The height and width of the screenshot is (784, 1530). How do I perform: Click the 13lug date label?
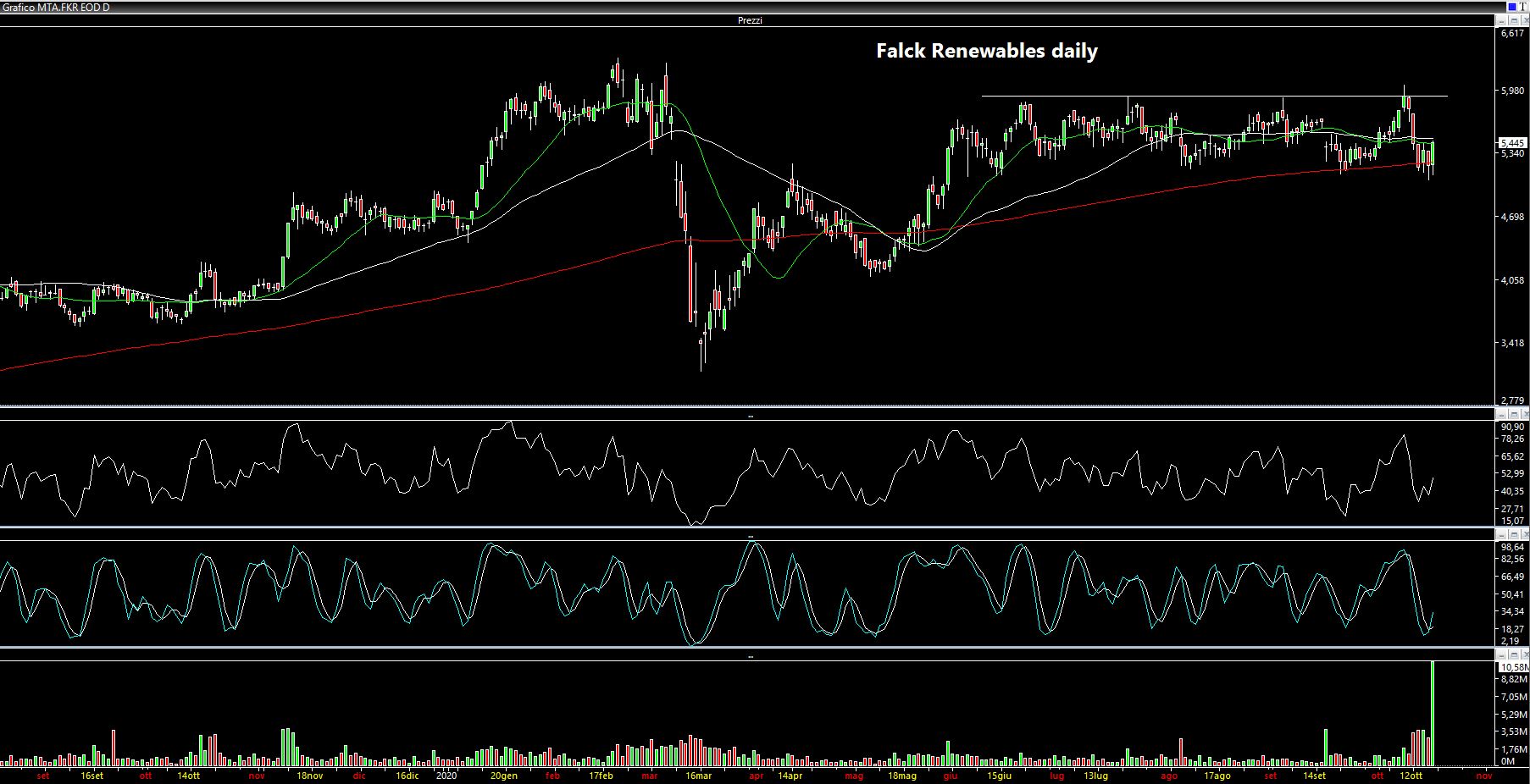click(x=1096, y=776)
